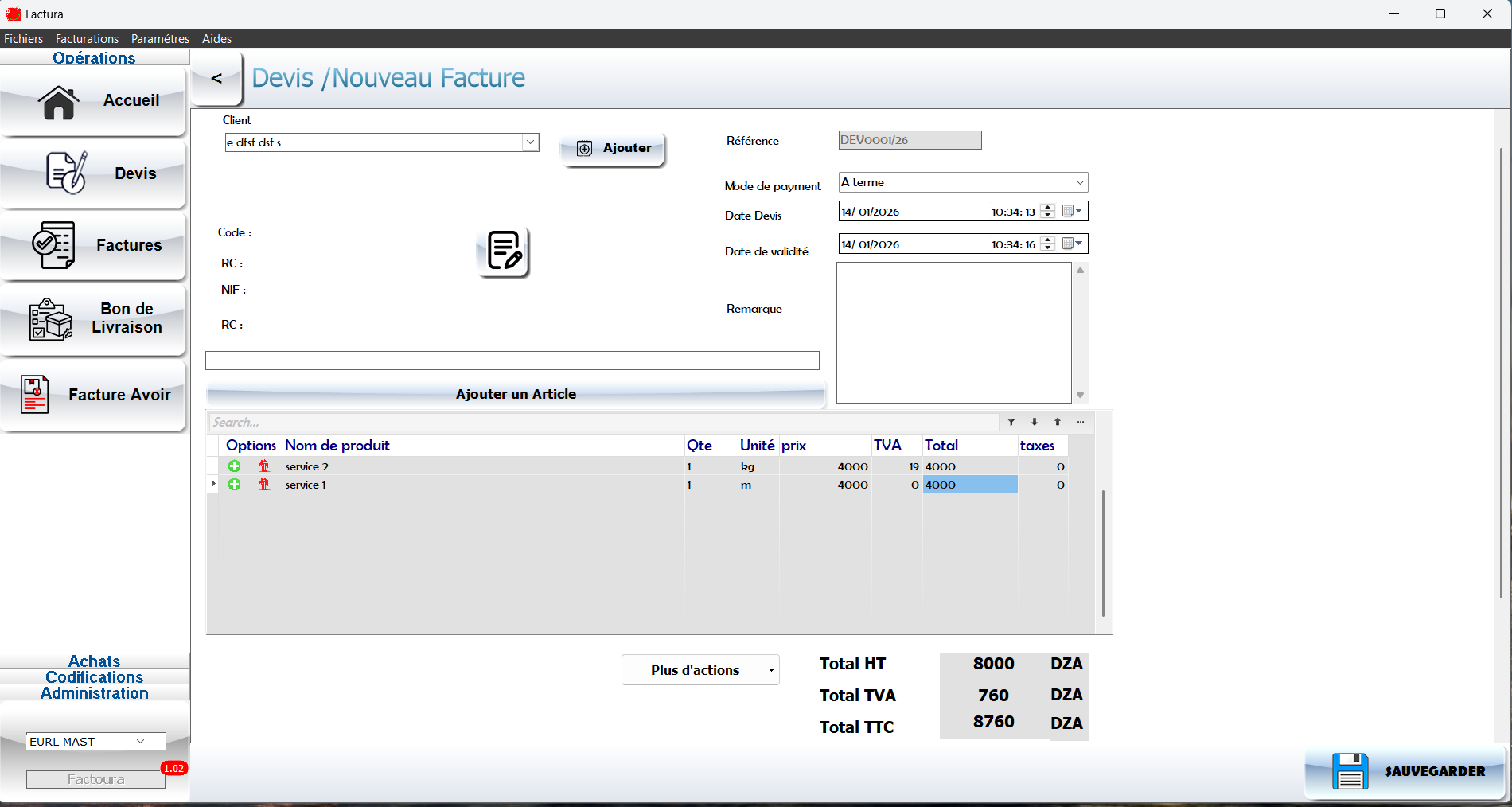Click the edit client note icon
This screenshot has height=807, width=1512.
pyautogui.click(x=504, y=252)
